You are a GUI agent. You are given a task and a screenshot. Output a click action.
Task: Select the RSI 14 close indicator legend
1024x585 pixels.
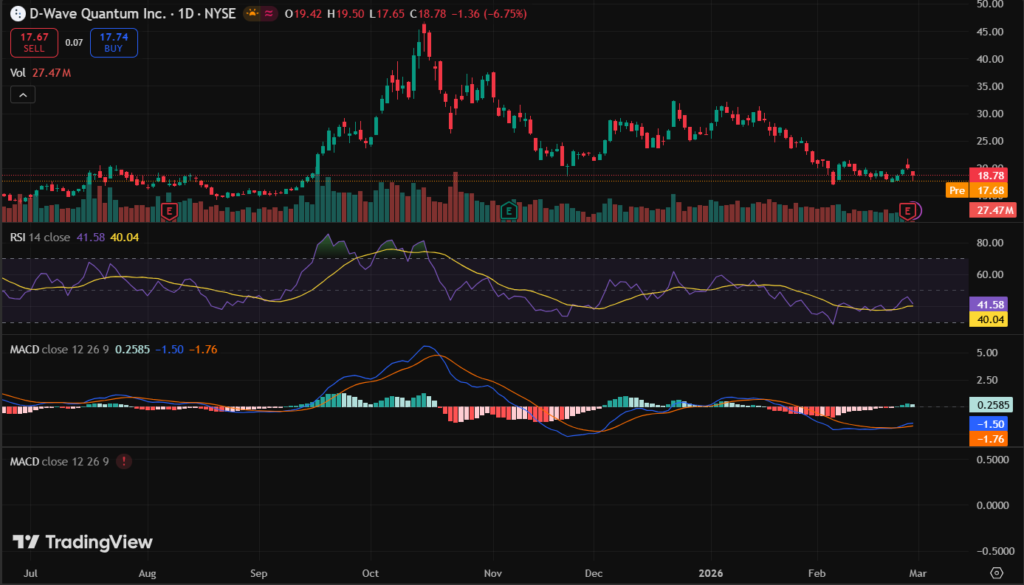42,237
